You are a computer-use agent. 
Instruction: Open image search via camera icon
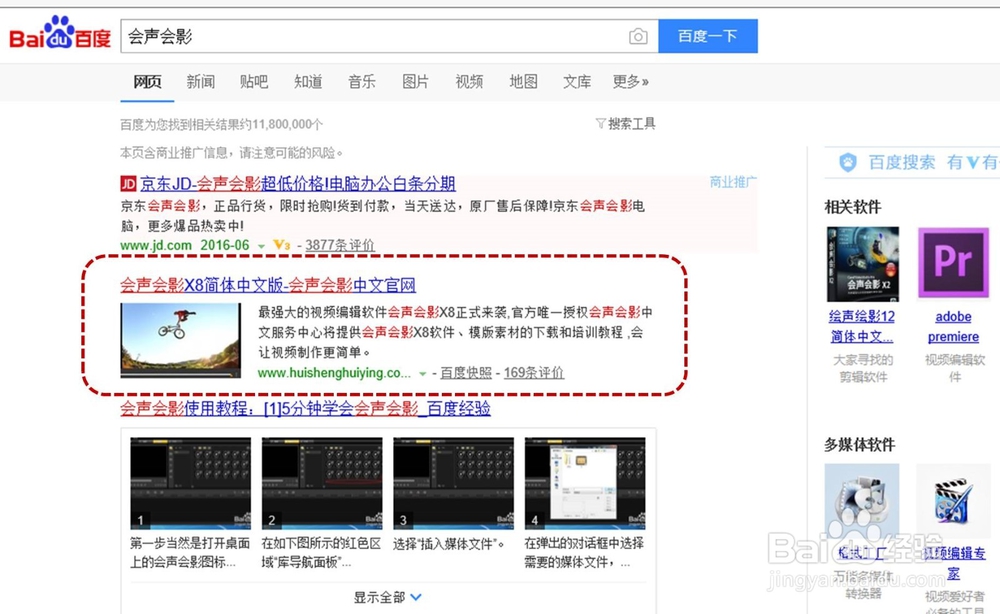tap(638, 36)
